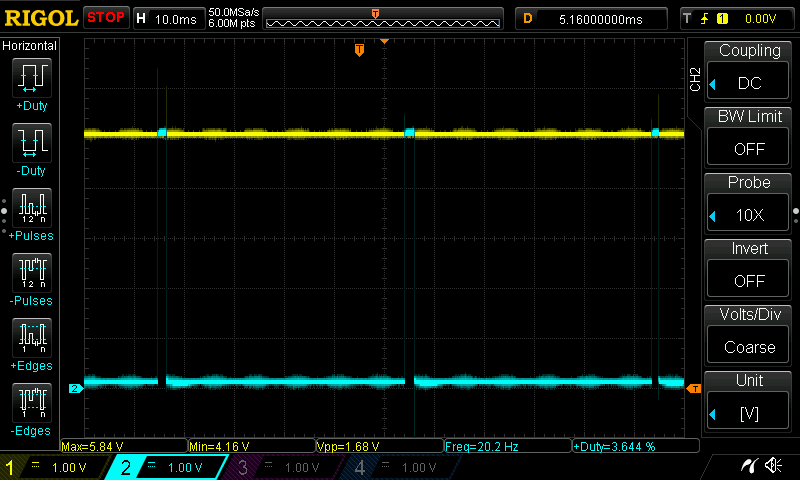This screenshot has width=800, height=480.
Task: Select the -Pulses measurement icon
Action: pos(32,273)
